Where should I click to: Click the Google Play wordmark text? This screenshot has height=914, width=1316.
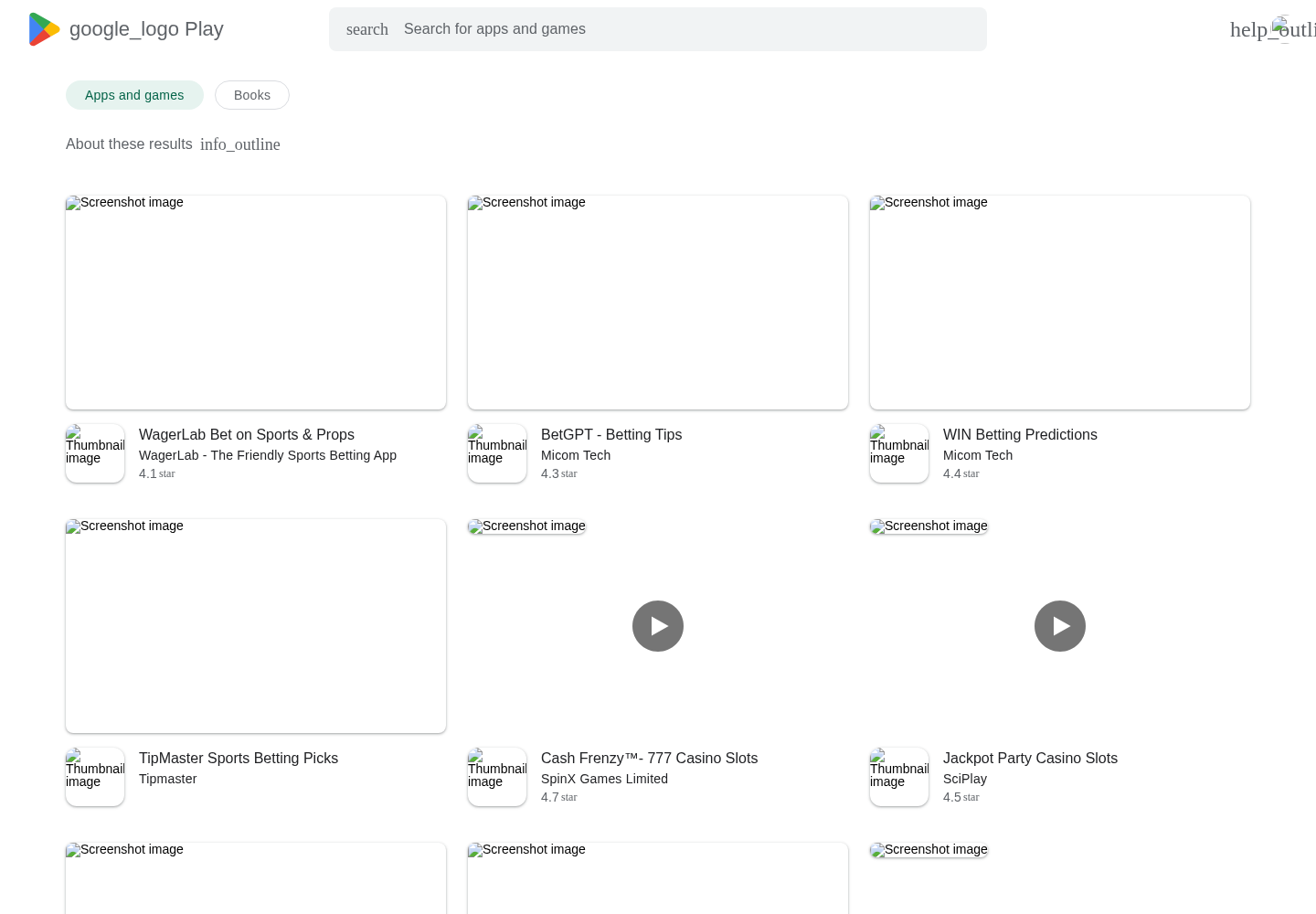coord(146,29)
